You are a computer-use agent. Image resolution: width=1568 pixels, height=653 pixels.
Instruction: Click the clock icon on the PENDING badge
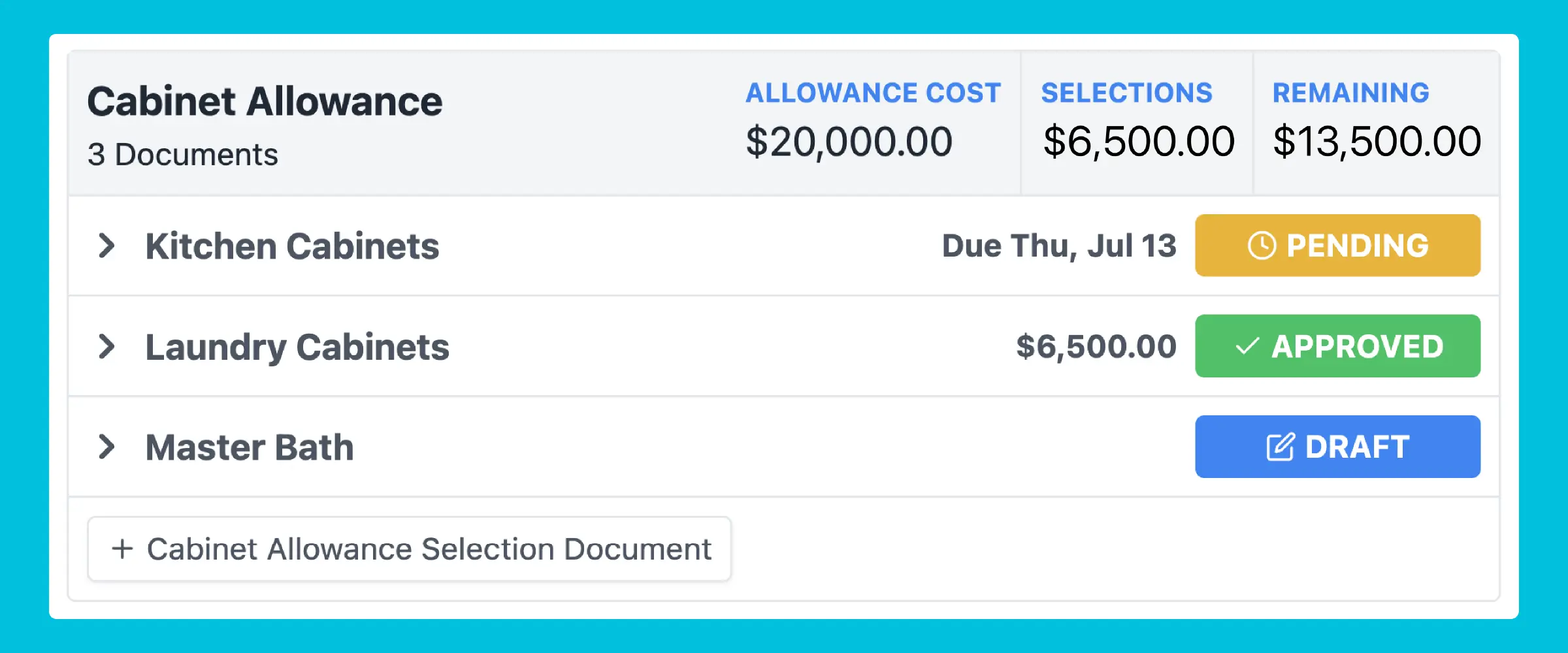pyautogui.click(x=1262, y=246)
